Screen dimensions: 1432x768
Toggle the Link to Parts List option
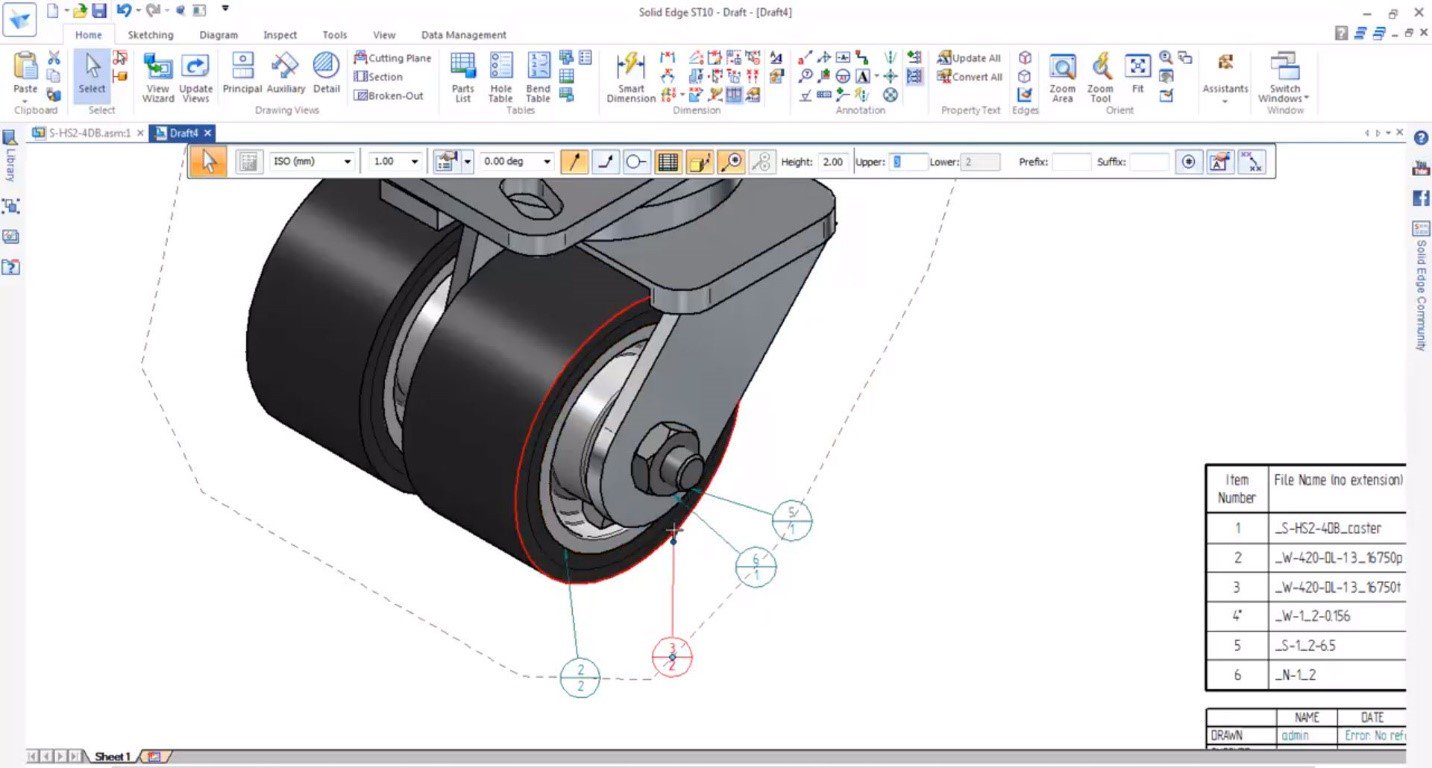tap(669, 161)
